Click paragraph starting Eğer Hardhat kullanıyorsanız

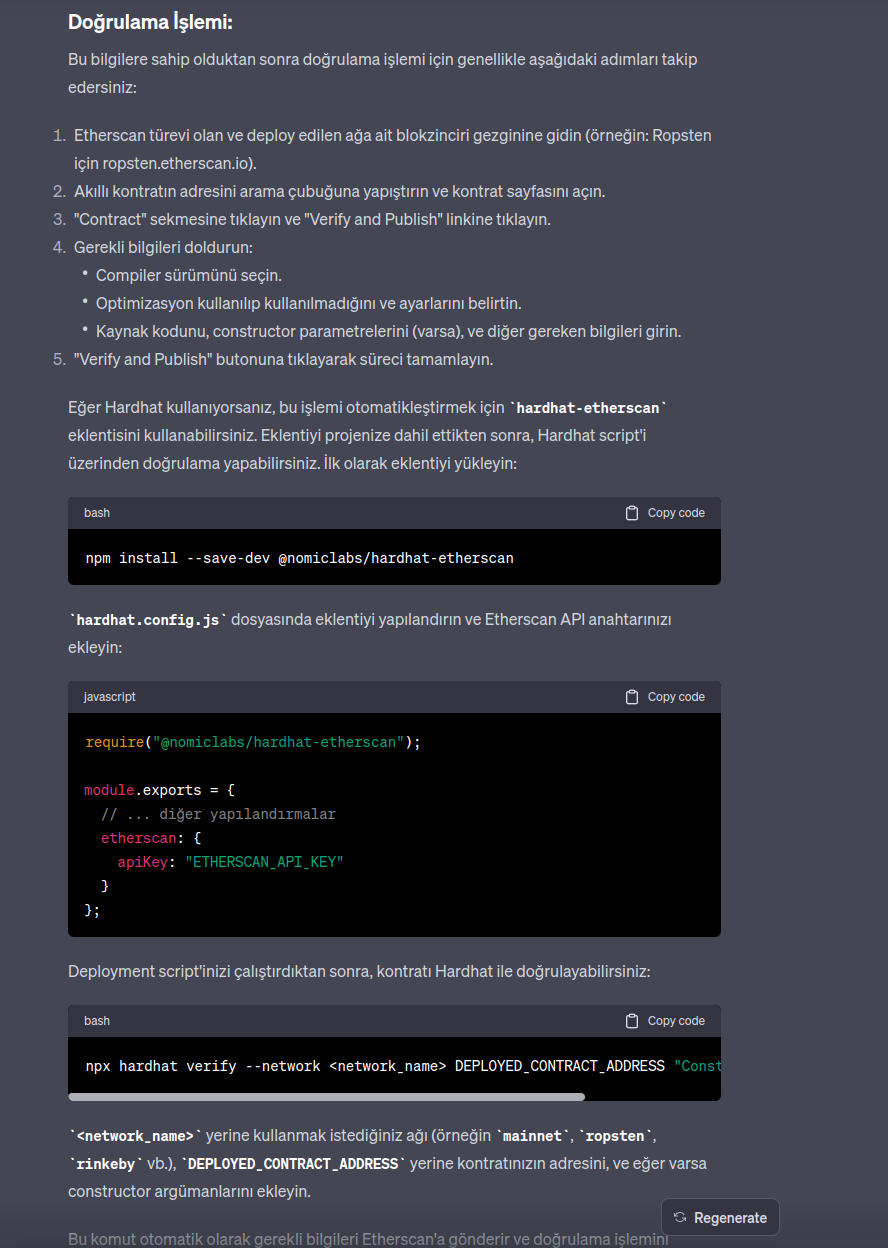pos(367,436)
